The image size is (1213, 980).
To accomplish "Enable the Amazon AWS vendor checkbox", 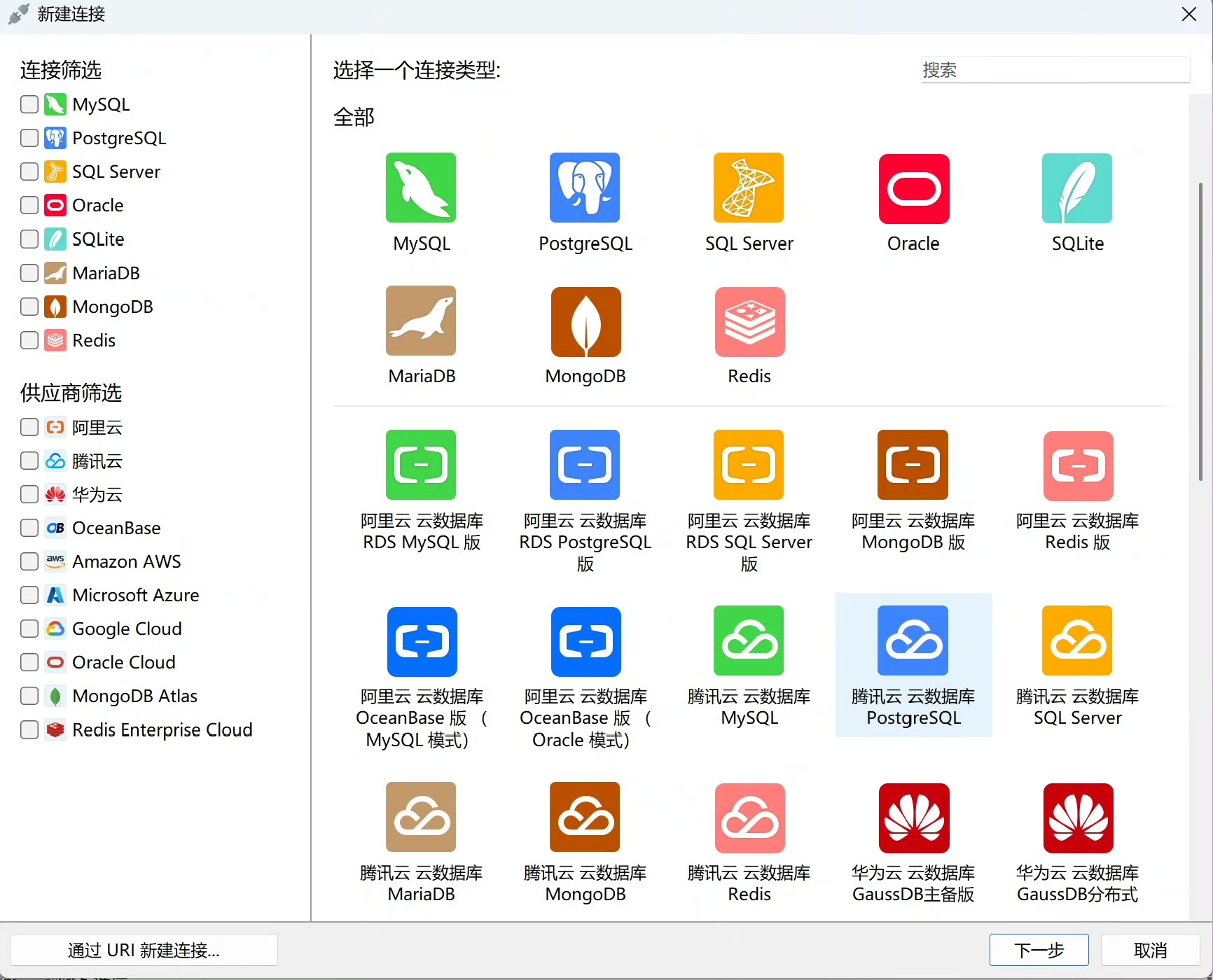I will pos(29,561).
